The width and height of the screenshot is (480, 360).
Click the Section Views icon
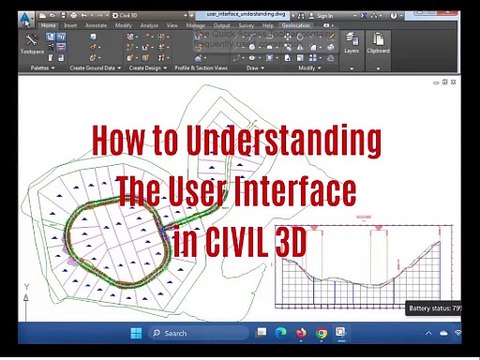[x=199, y=58]
